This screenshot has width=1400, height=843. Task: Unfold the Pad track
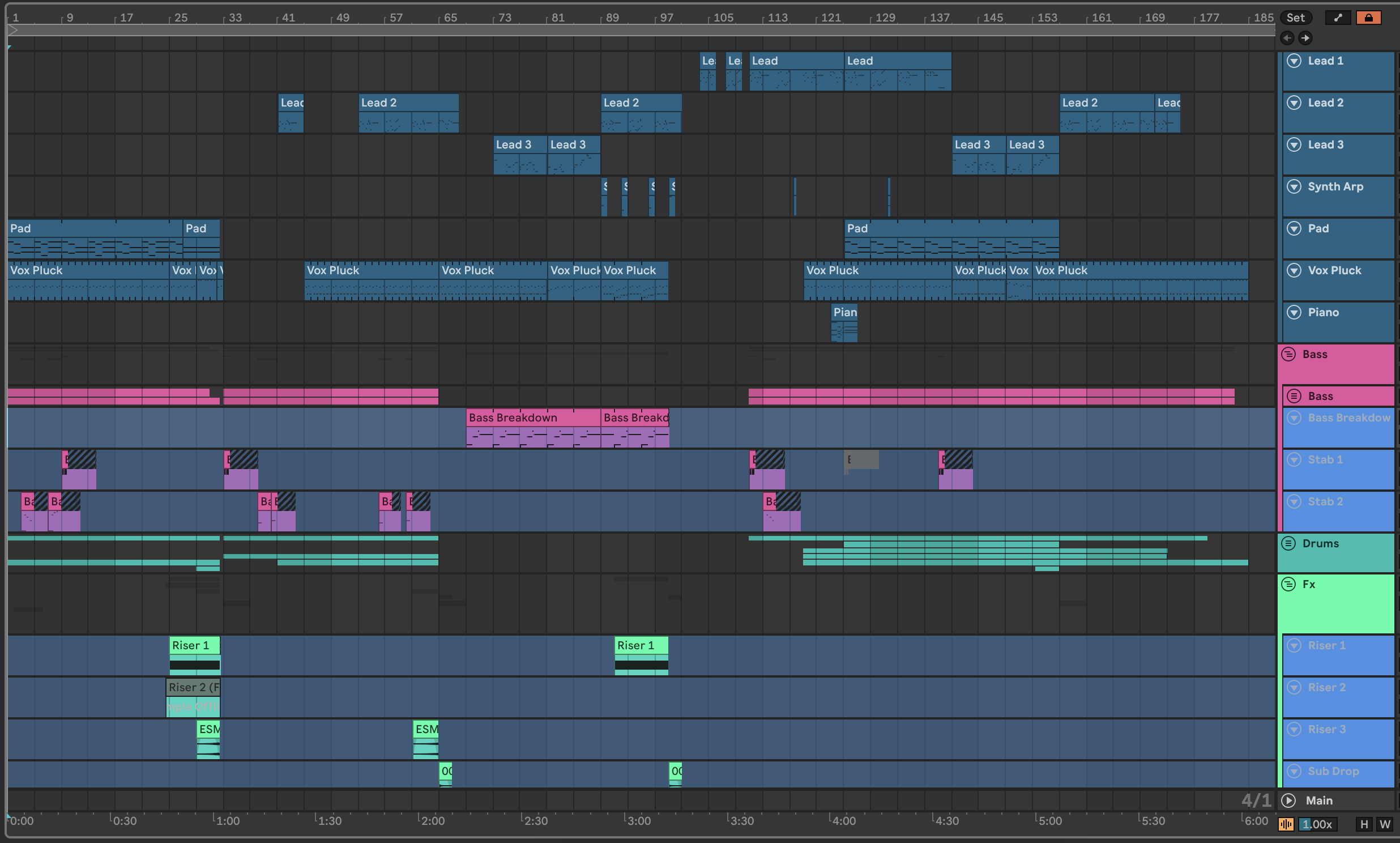click(1294, 228)
